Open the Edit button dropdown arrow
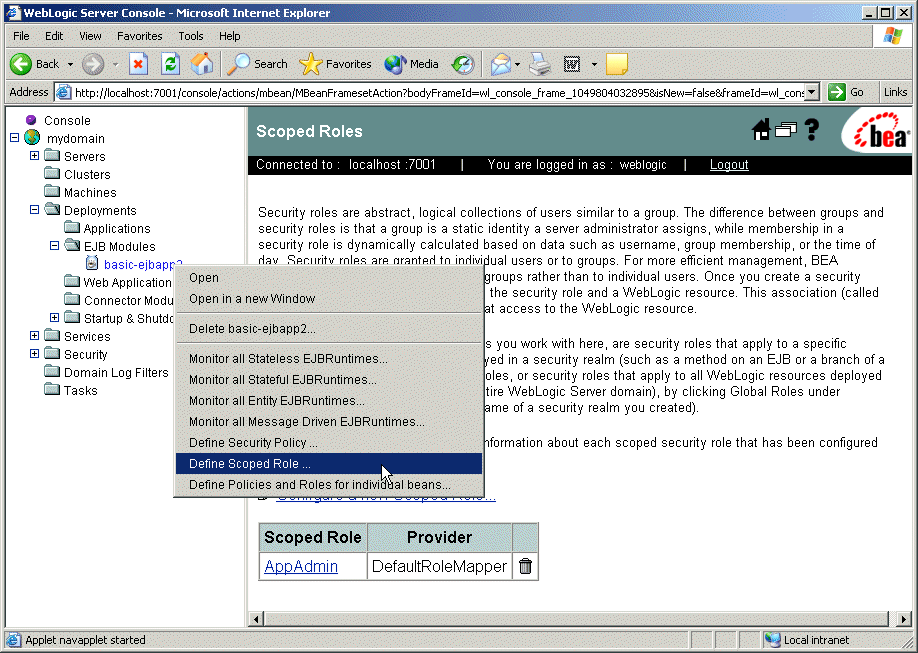This screenshot has width=918, height=653. click(594, 64)
